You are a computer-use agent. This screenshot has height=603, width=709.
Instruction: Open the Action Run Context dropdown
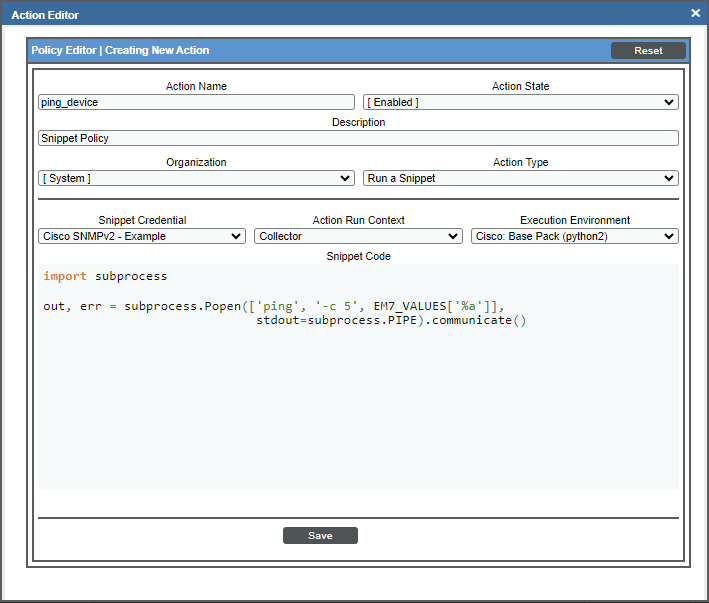[358, 236]
